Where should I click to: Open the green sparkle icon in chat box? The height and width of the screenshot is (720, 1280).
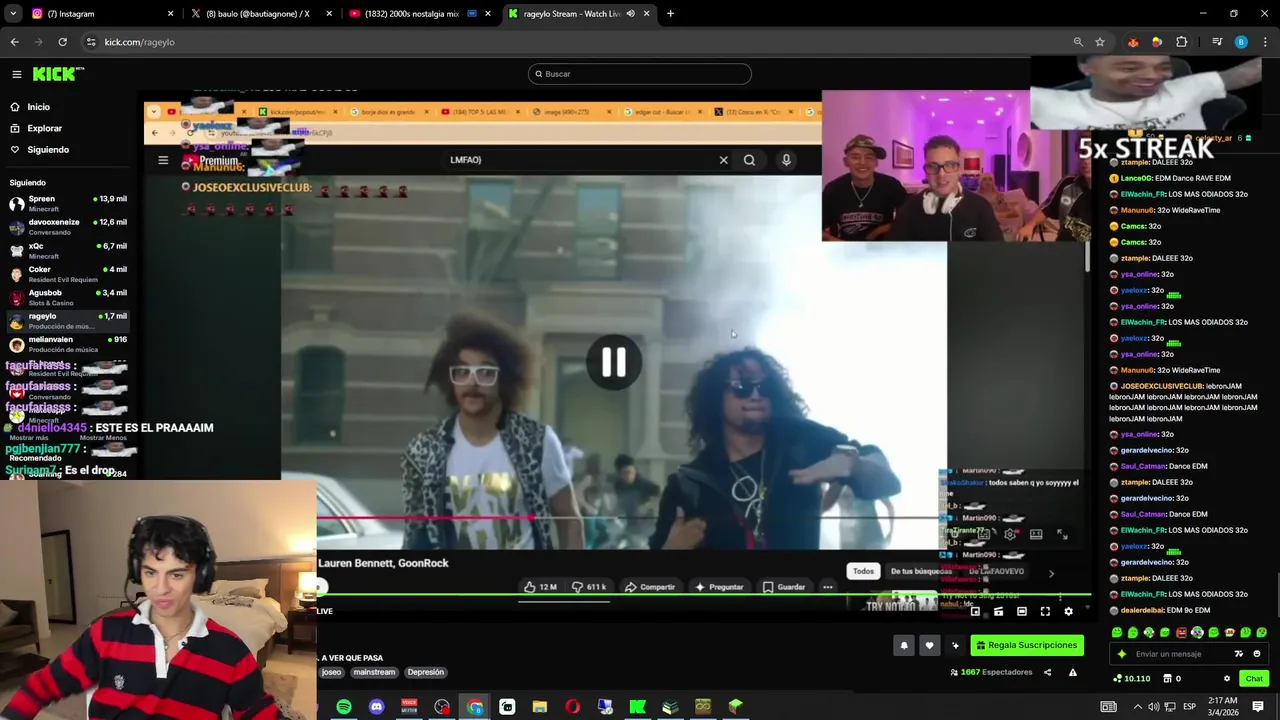tap(1121, 654)
